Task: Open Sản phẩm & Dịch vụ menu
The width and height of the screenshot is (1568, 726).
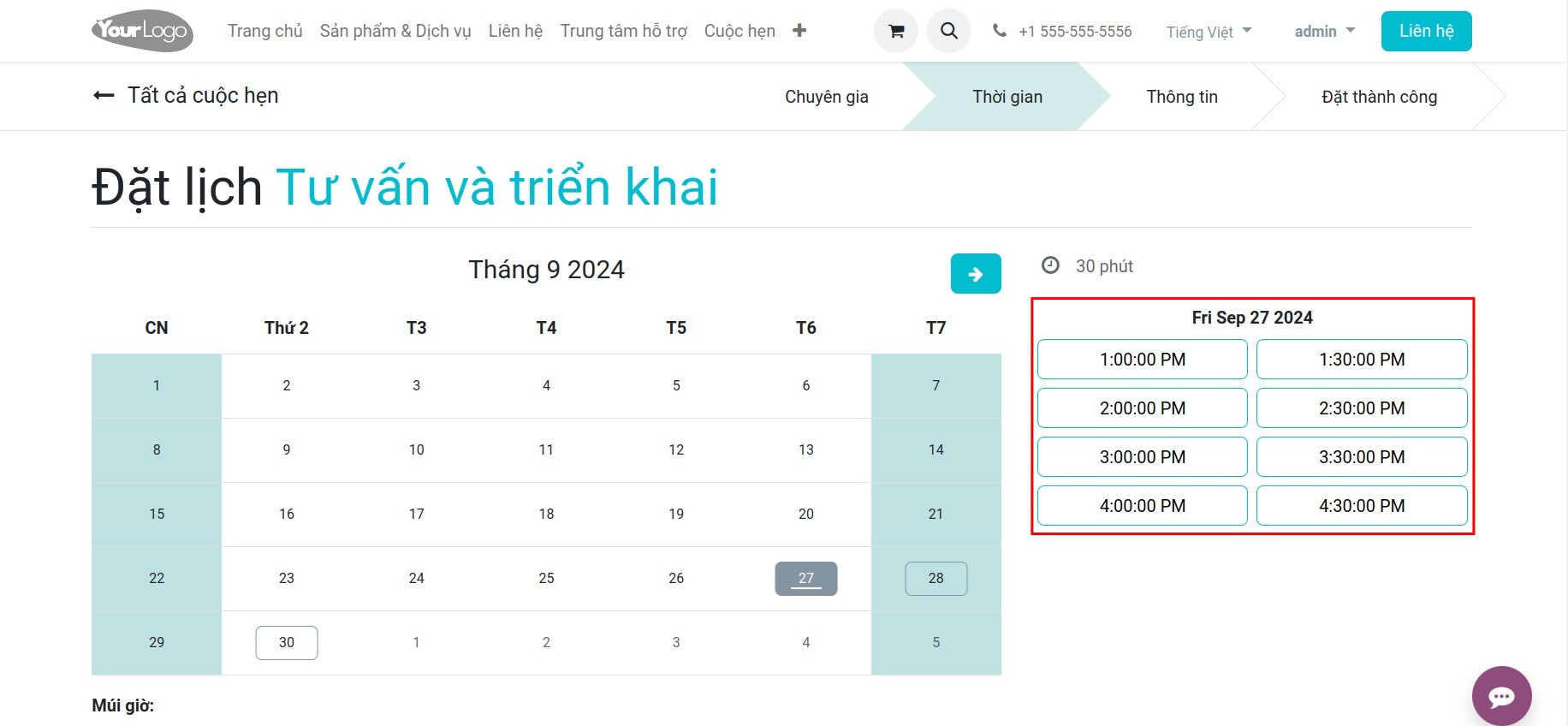Action: pyautogui.click(x=395, y=31)
